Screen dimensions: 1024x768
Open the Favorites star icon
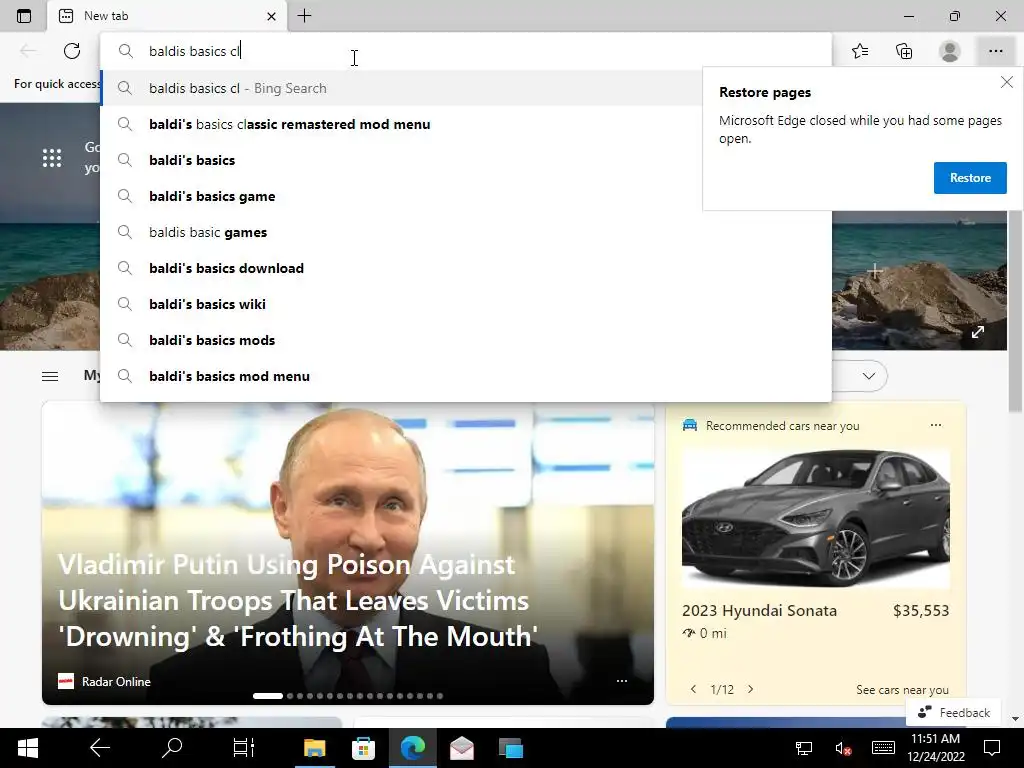tap(860, 51)
